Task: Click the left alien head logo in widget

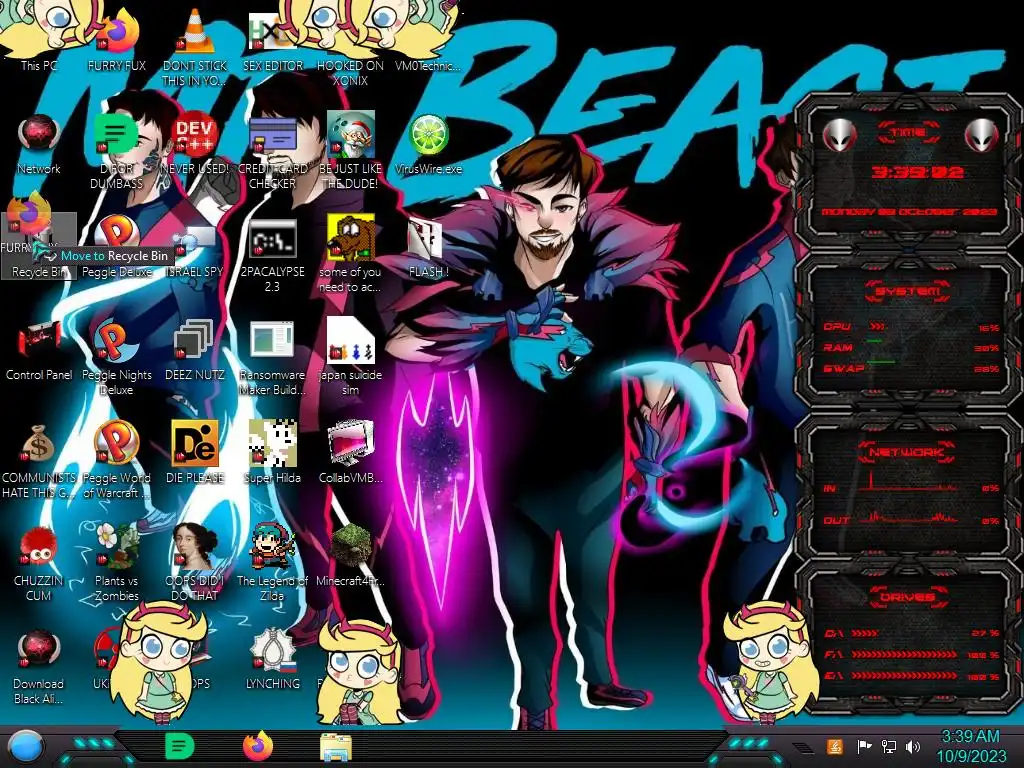Action: 839,136
